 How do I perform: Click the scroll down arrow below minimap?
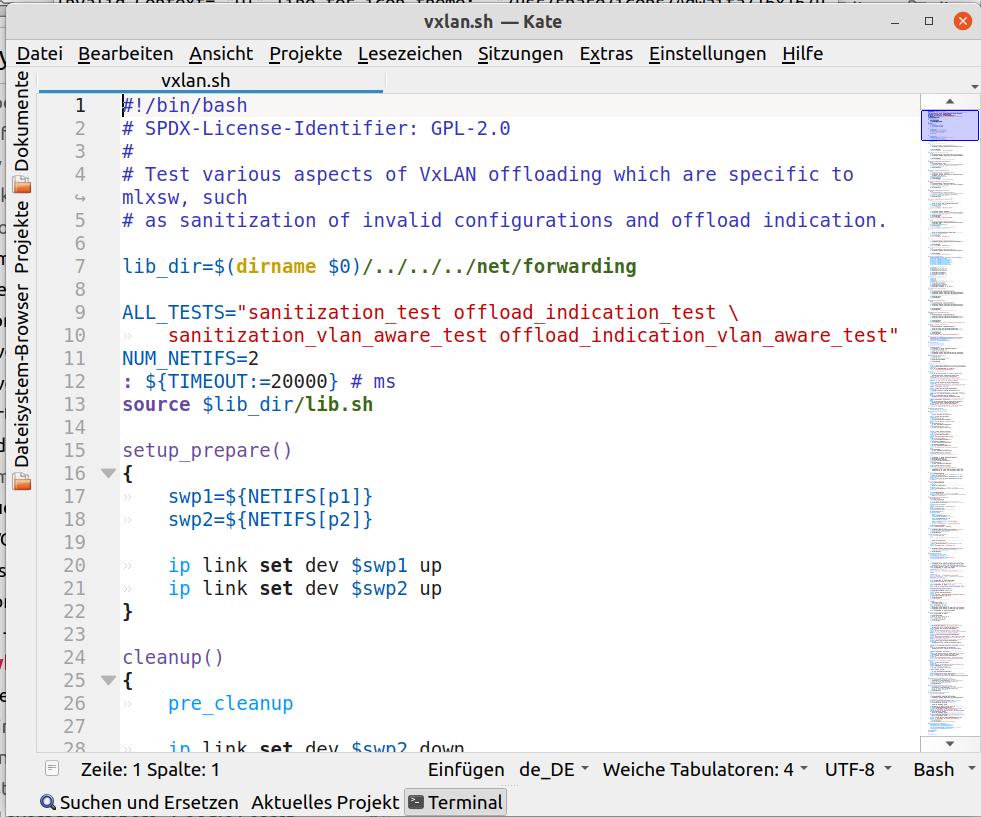pos(949,744)
